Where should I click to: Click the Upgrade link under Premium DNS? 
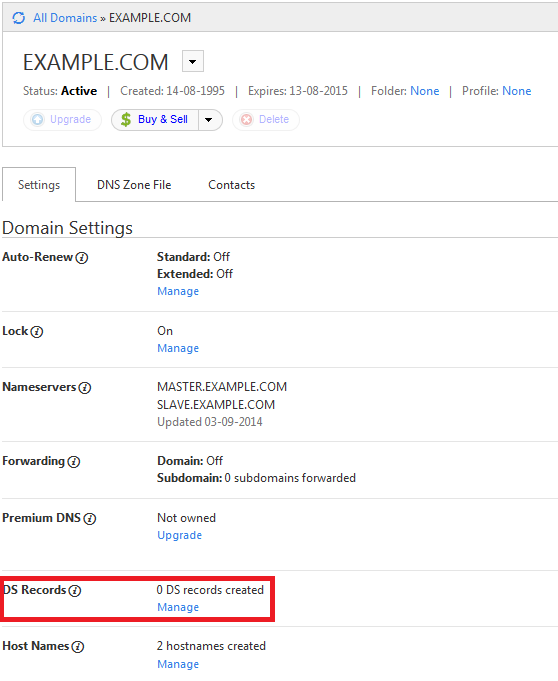pyautogui.click(x=179, y=535)
